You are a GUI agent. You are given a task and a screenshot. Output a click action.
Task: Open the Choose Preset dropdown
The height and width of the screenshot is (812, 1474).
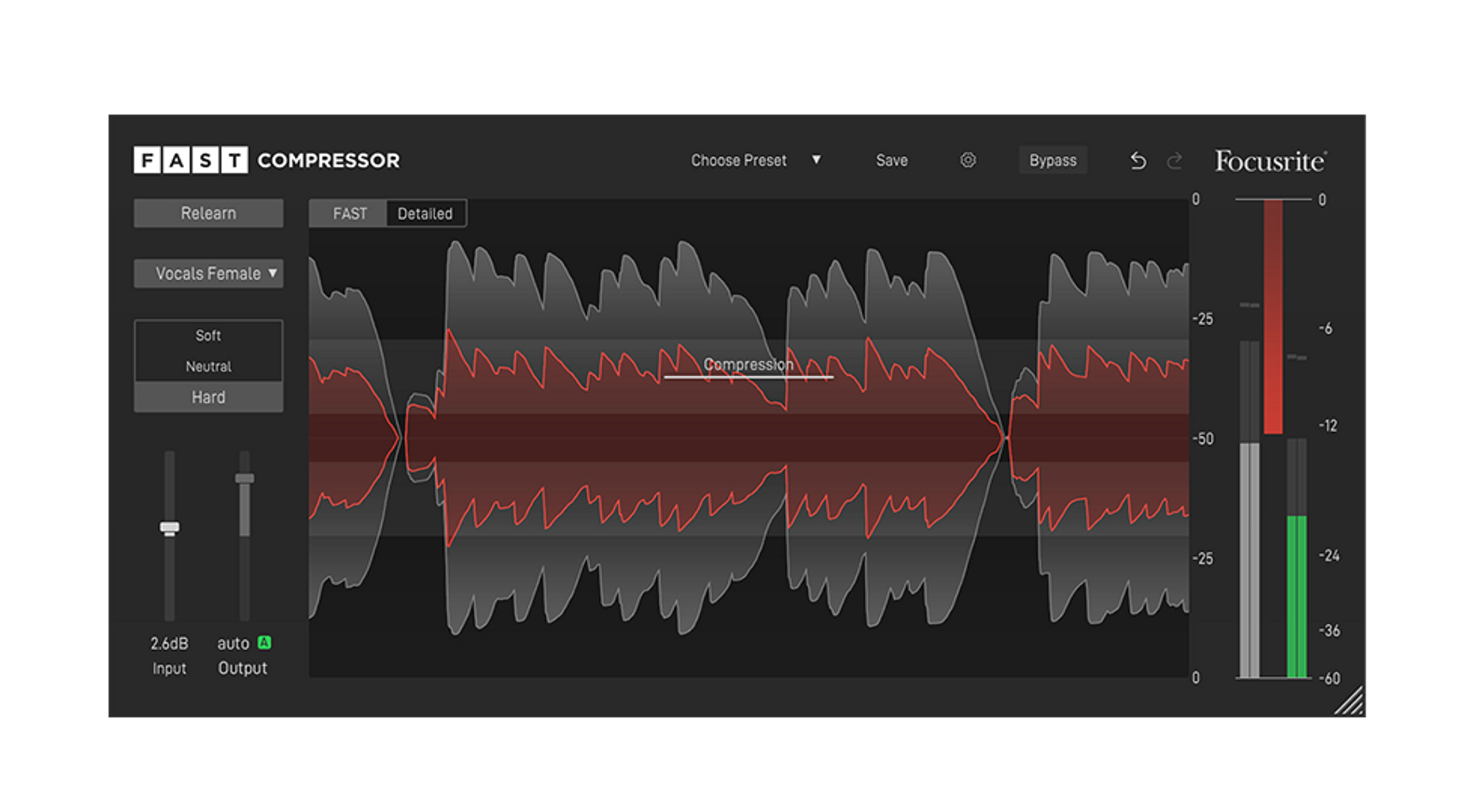click(x=755, y=160)
